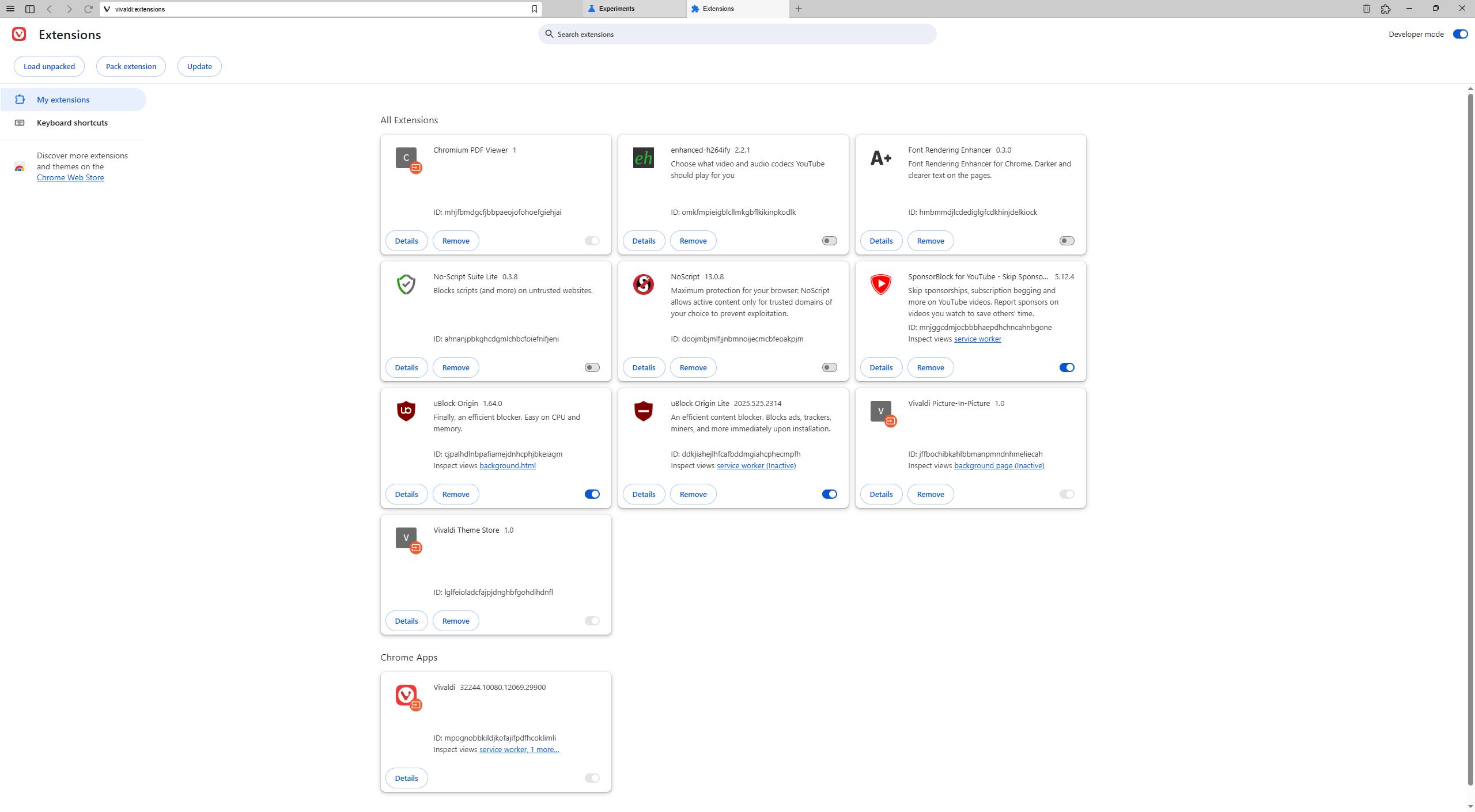This screenshot has width=1475, height=812.
Task: Inspect SponsorBlock service worker link
Action: click(977, 339)
